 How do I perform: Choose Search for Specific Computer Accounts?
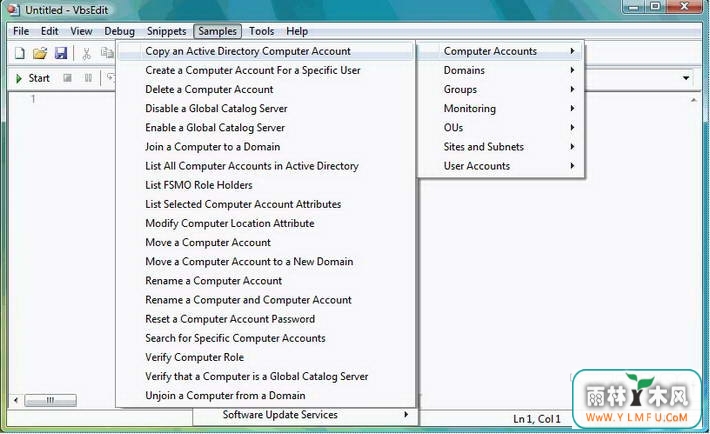click(266, 338)
